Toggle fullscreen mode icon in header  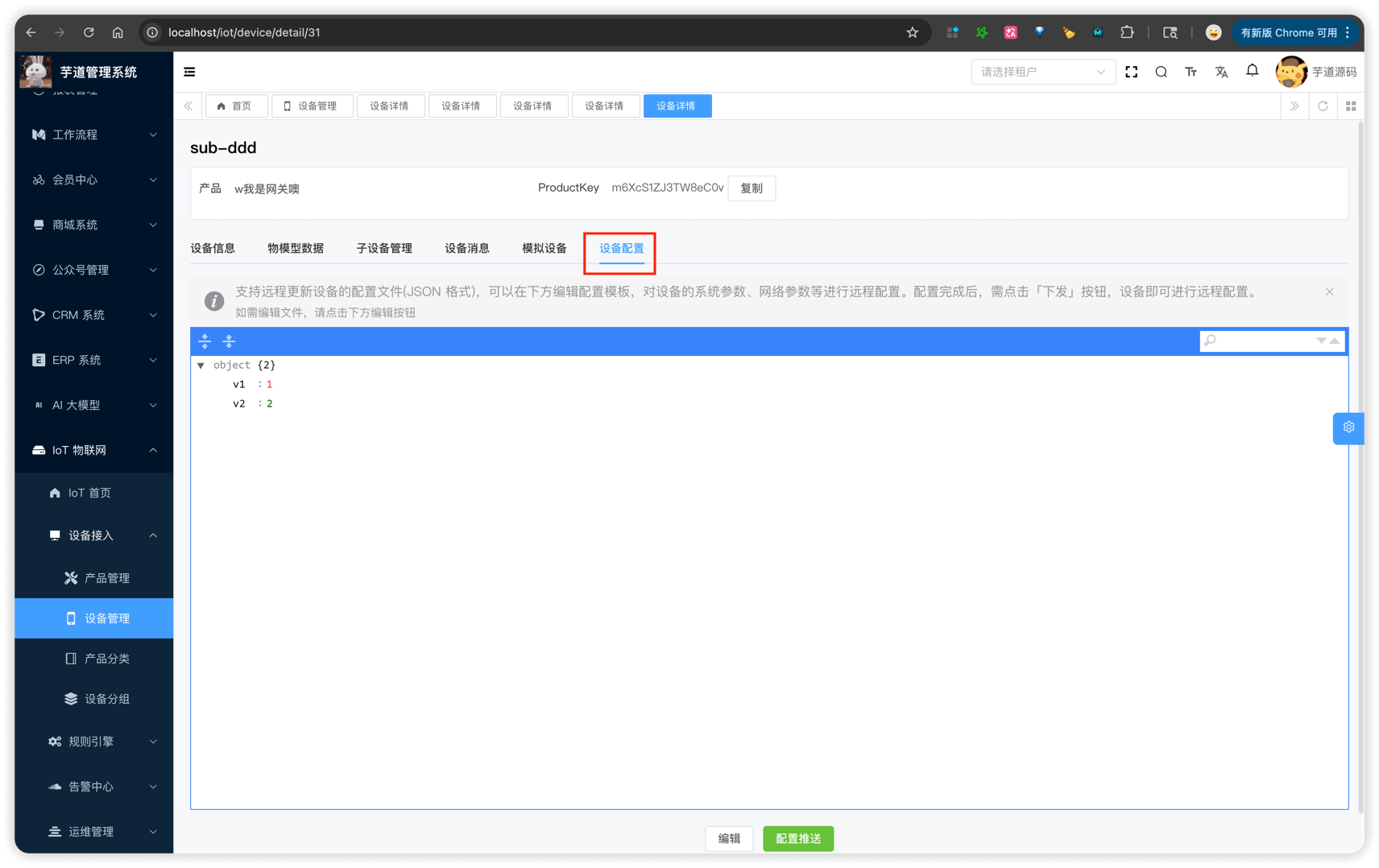[x=1131, y=72]
